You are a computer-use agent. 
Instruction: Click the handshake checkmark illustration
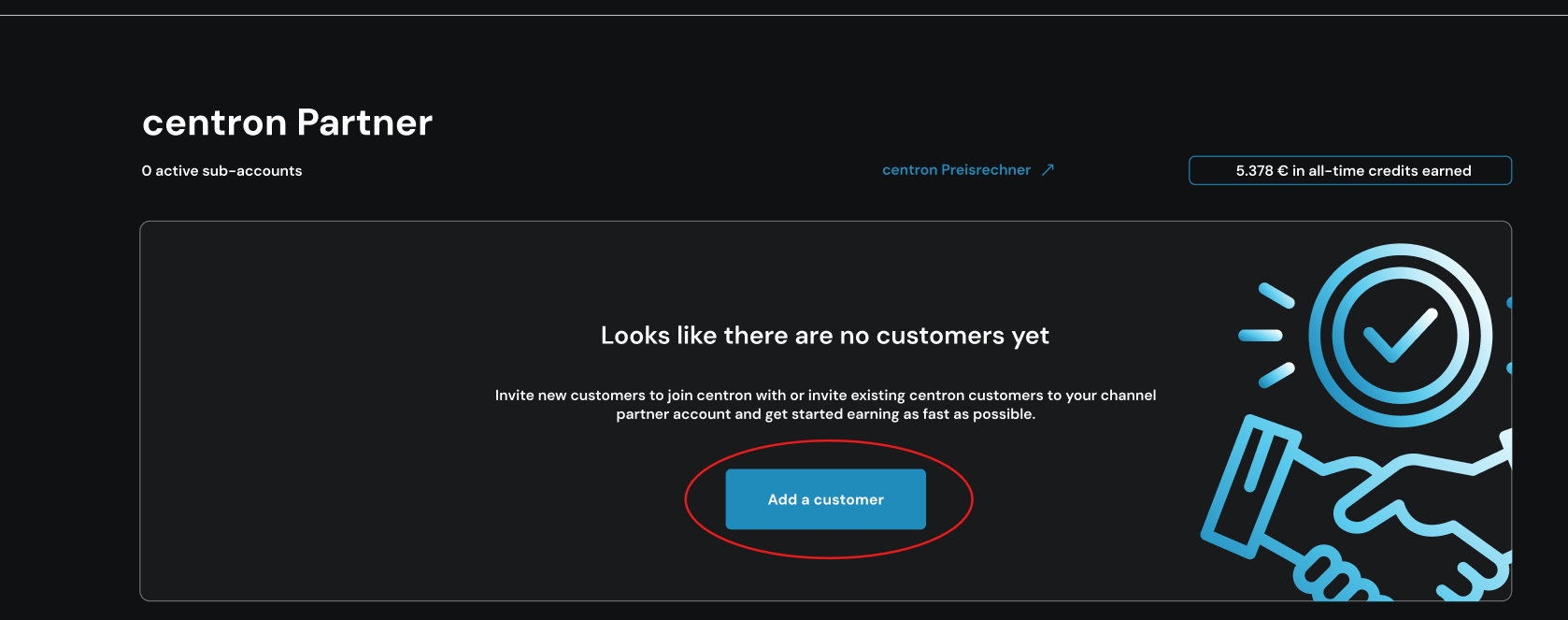point(1356,421)
